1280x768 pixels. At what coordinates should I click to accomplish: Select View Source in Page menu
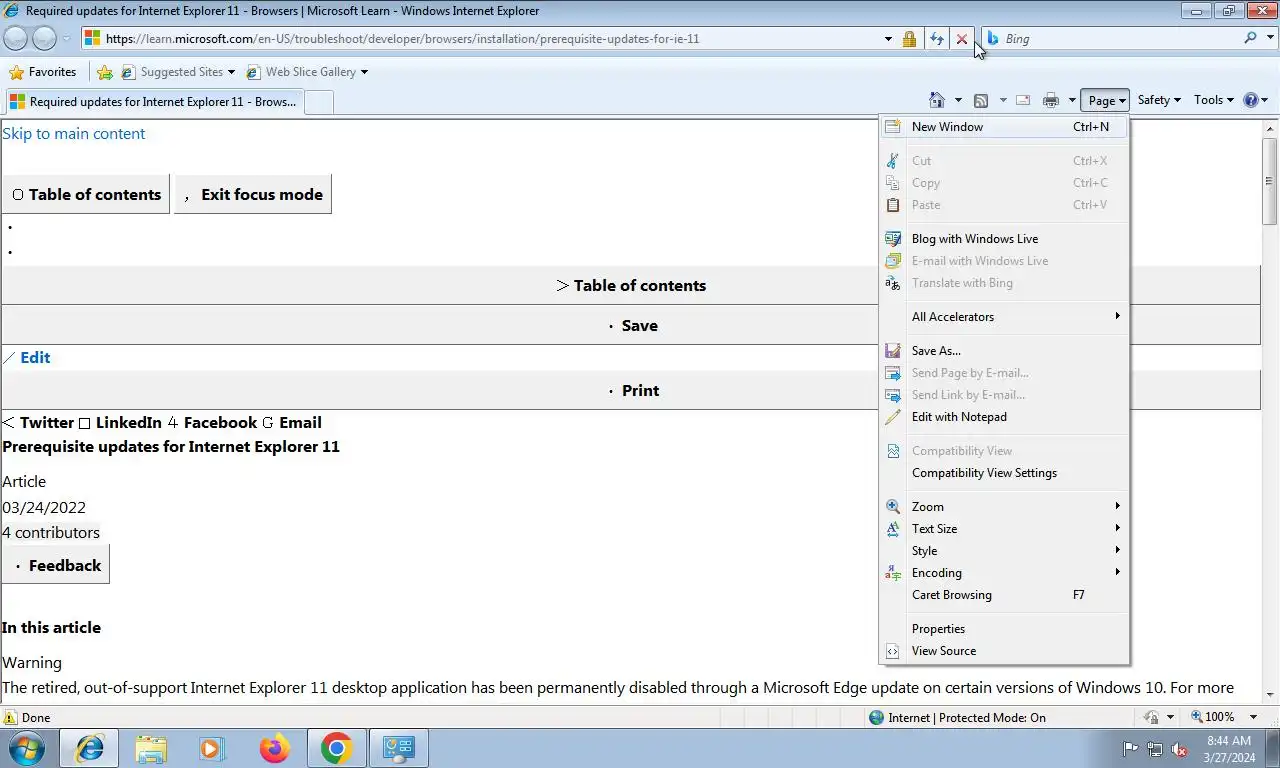pos(1004,651)
